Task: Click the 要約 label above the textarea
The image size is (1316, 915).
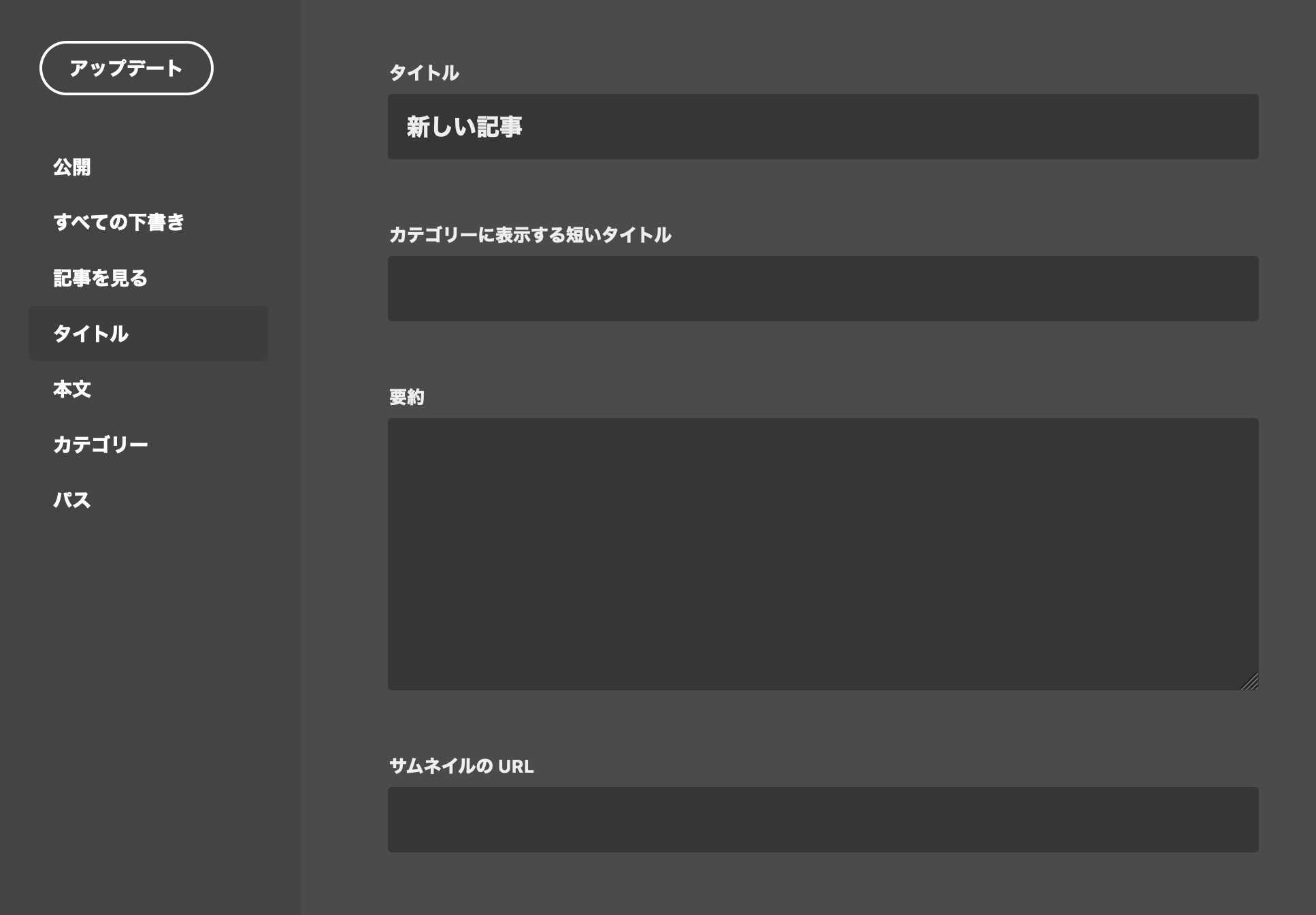Action: click(x=407, y=397)
